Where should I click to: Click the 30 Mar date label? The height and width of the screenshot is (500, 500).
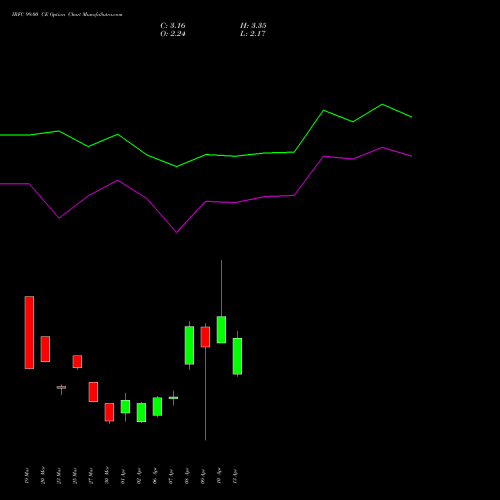107,475
